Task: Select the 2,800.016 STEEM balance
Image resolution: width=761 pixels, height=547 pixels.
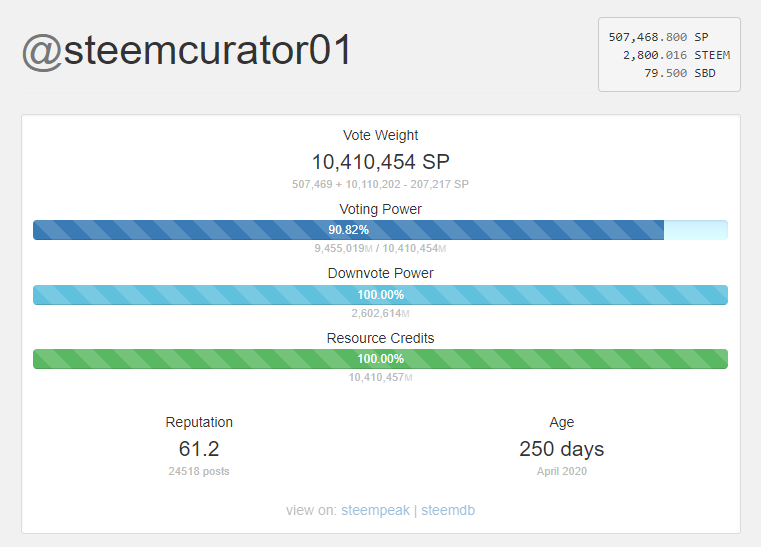Action: 676,55
